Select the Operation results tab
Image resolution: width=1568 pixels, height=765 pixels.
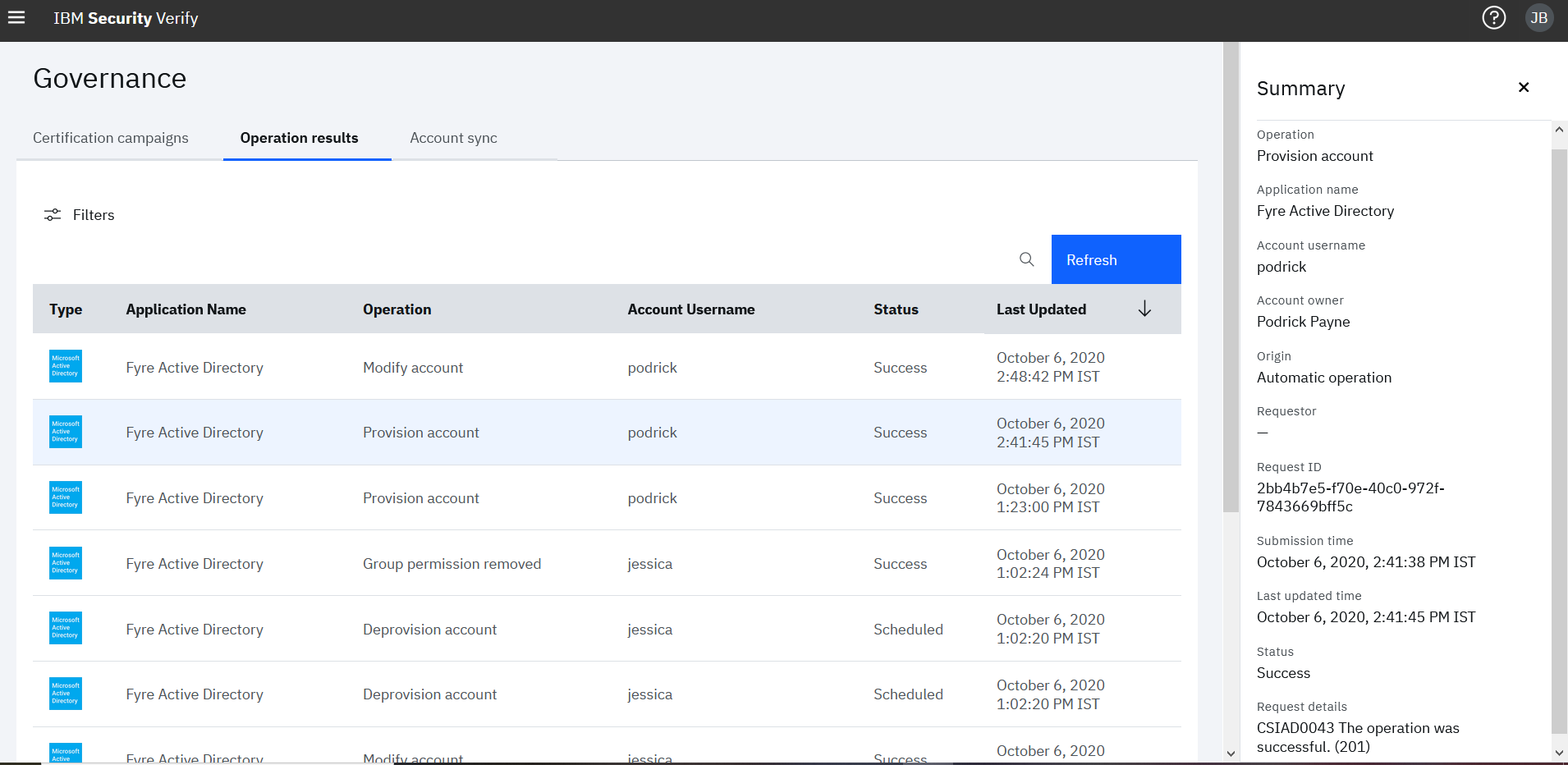[299, 138]
